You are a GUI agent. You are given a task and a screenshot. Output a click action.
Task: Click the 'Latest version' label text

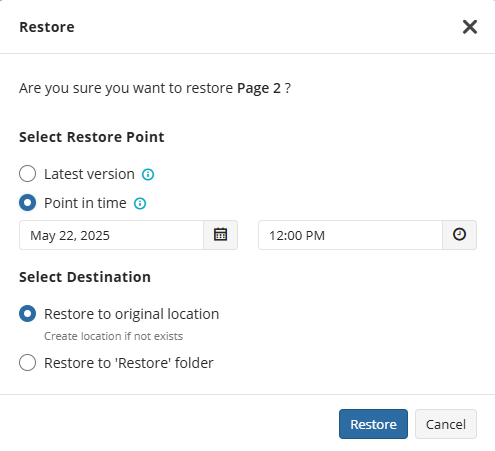89,174
